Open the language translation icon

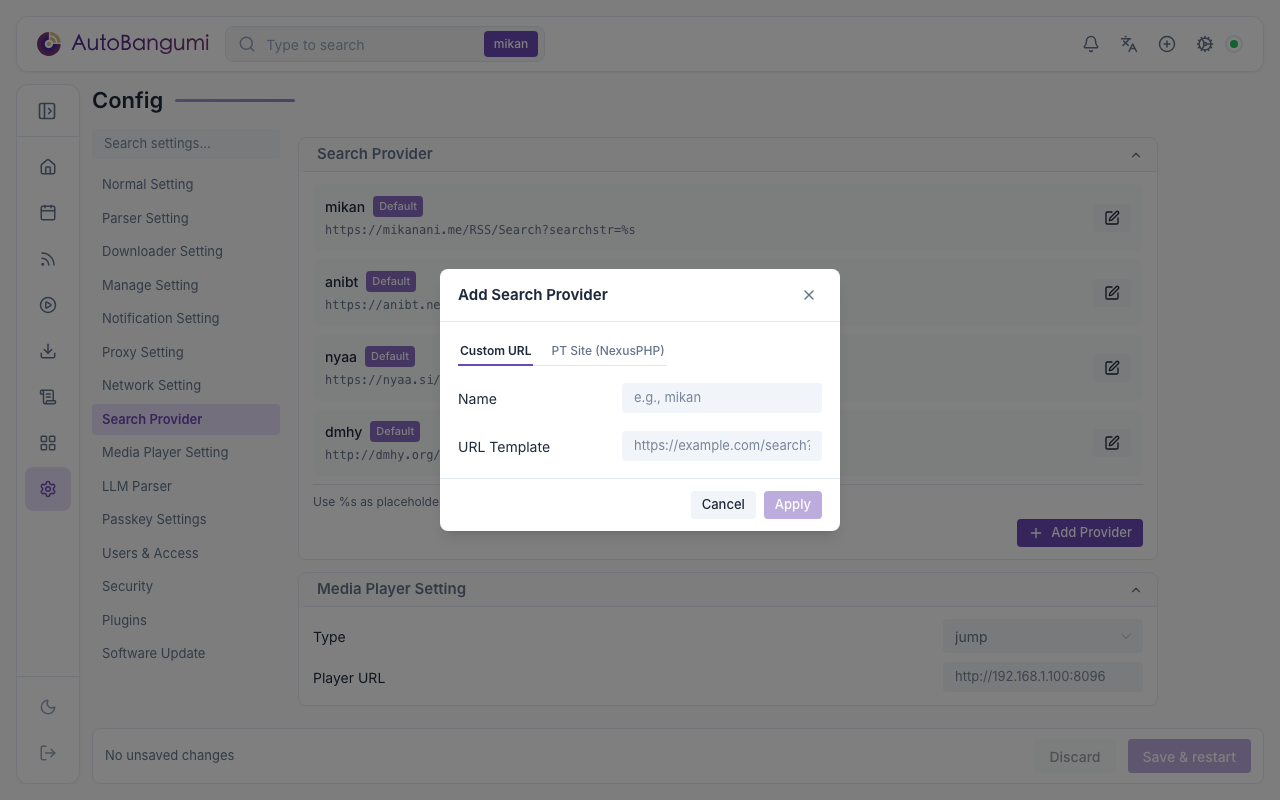coord(1129,44)
